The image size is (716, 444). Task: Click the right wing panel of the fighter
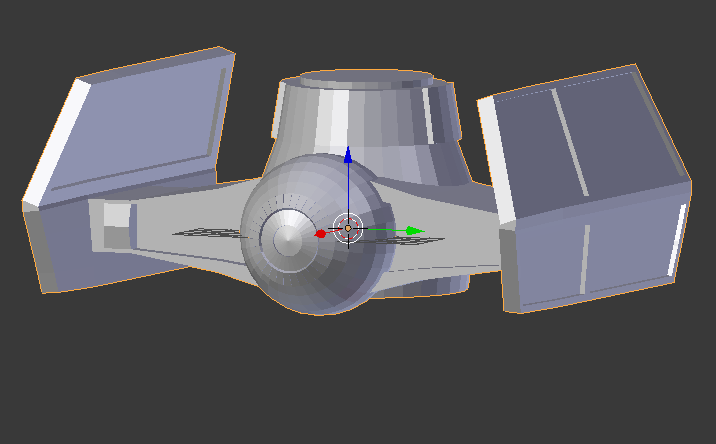point(584,189)
